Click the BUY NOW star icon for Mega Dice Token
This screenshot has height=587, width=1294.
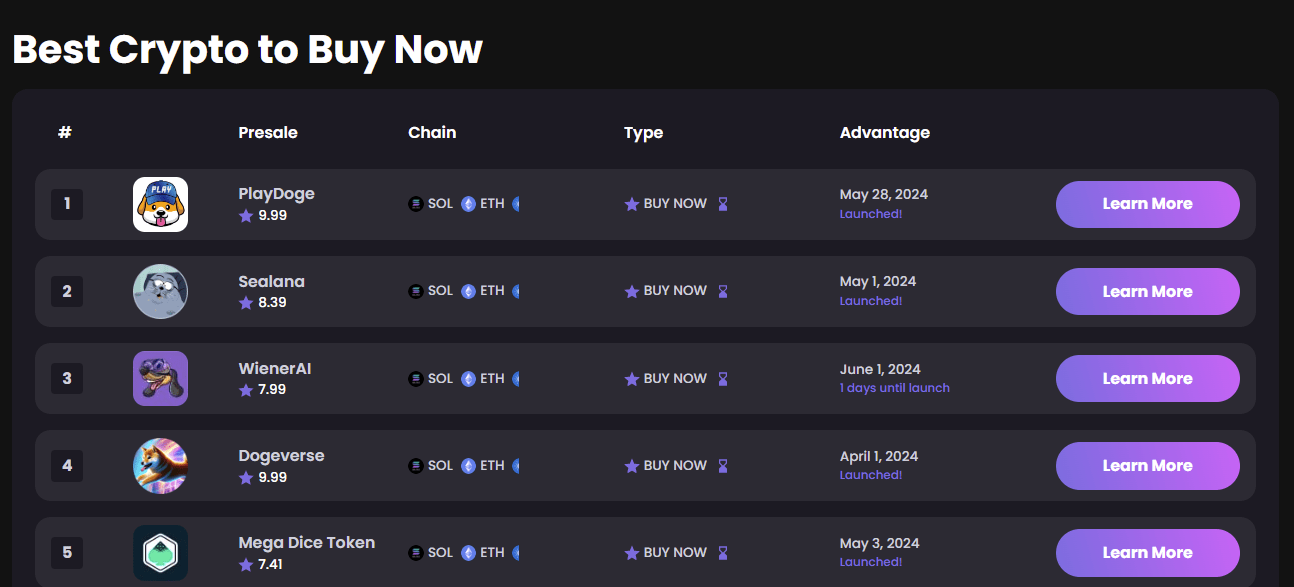631,553
